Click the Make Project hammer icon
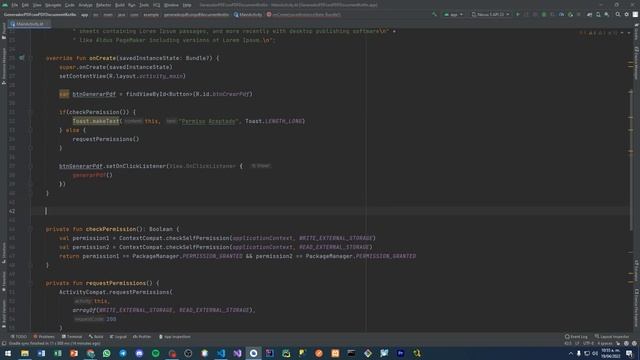This screenshot has width=640, height=360. pyautogui.click(x=434, y=14)
